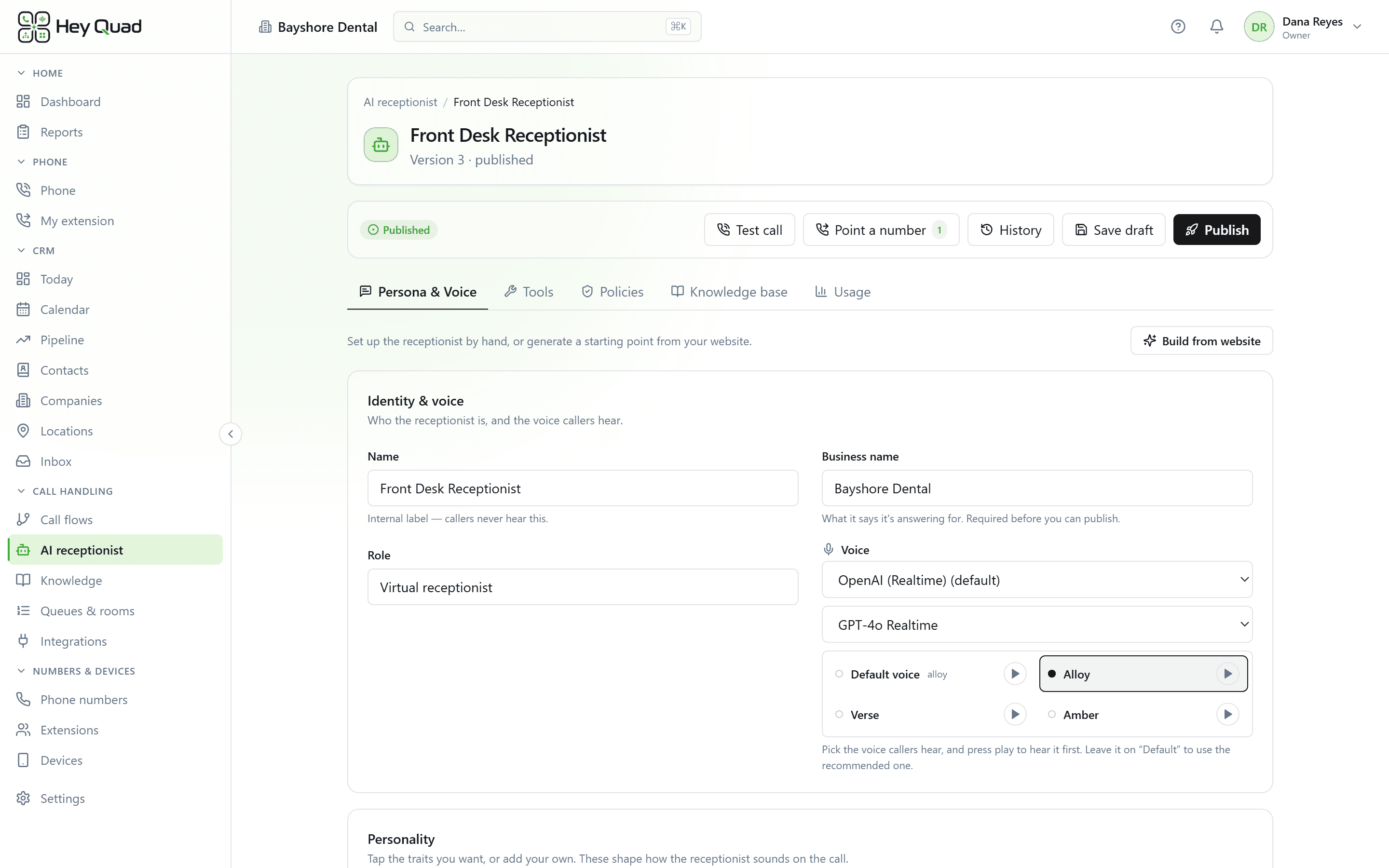Click the Devices phone icon
The width and height of the screenshot is (1389, 868).
(x=23, y=760)
